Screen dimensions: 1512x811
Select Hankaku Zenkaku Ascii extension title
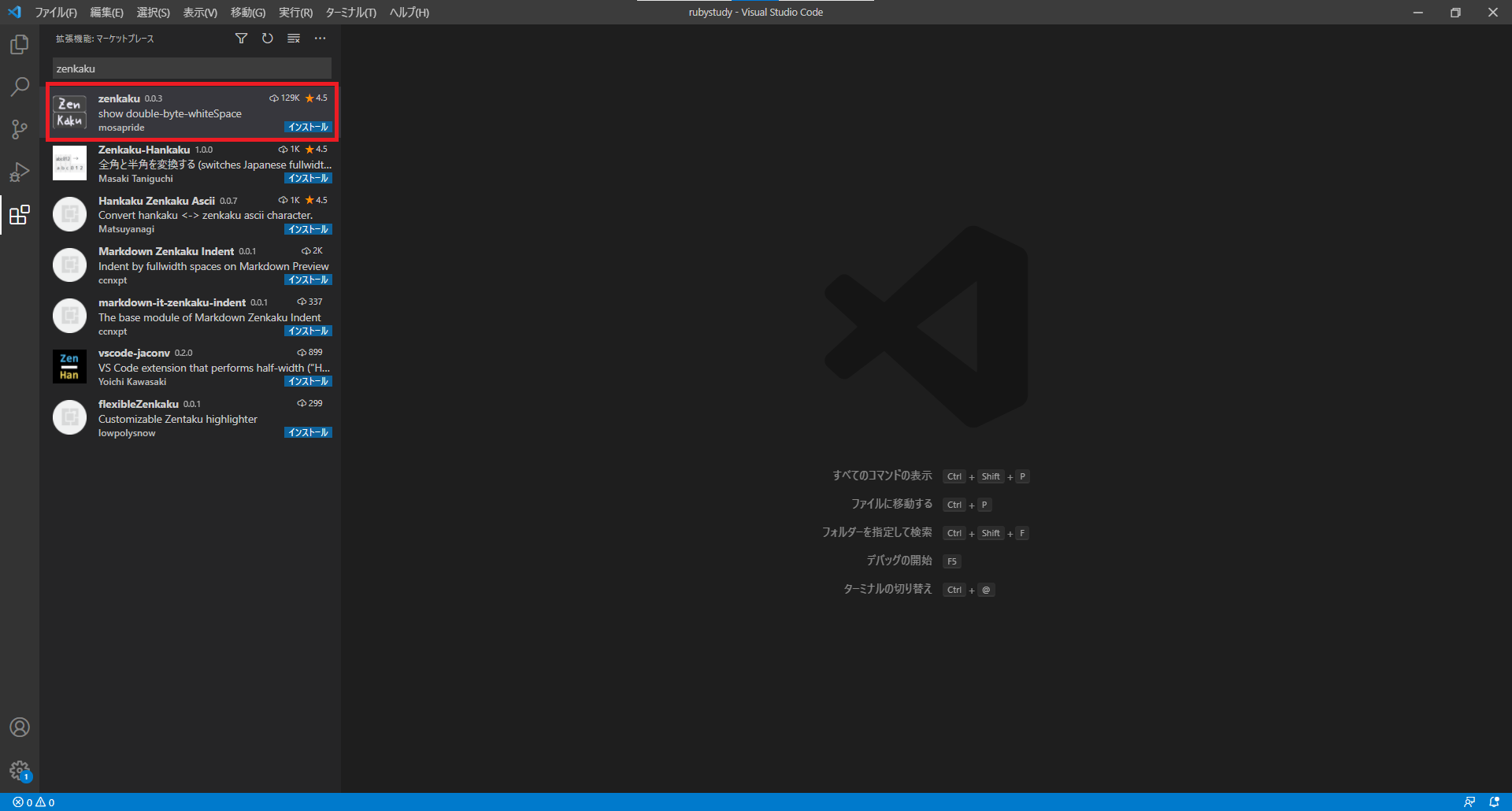[x=157, y=201]
